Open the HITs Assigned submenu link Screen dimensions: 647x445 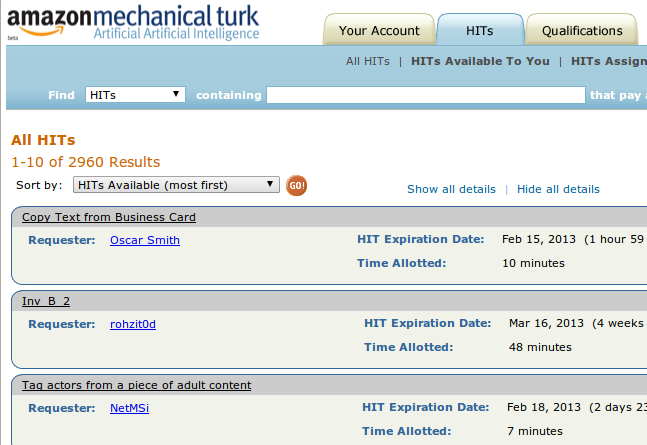[x=609, y=61]
